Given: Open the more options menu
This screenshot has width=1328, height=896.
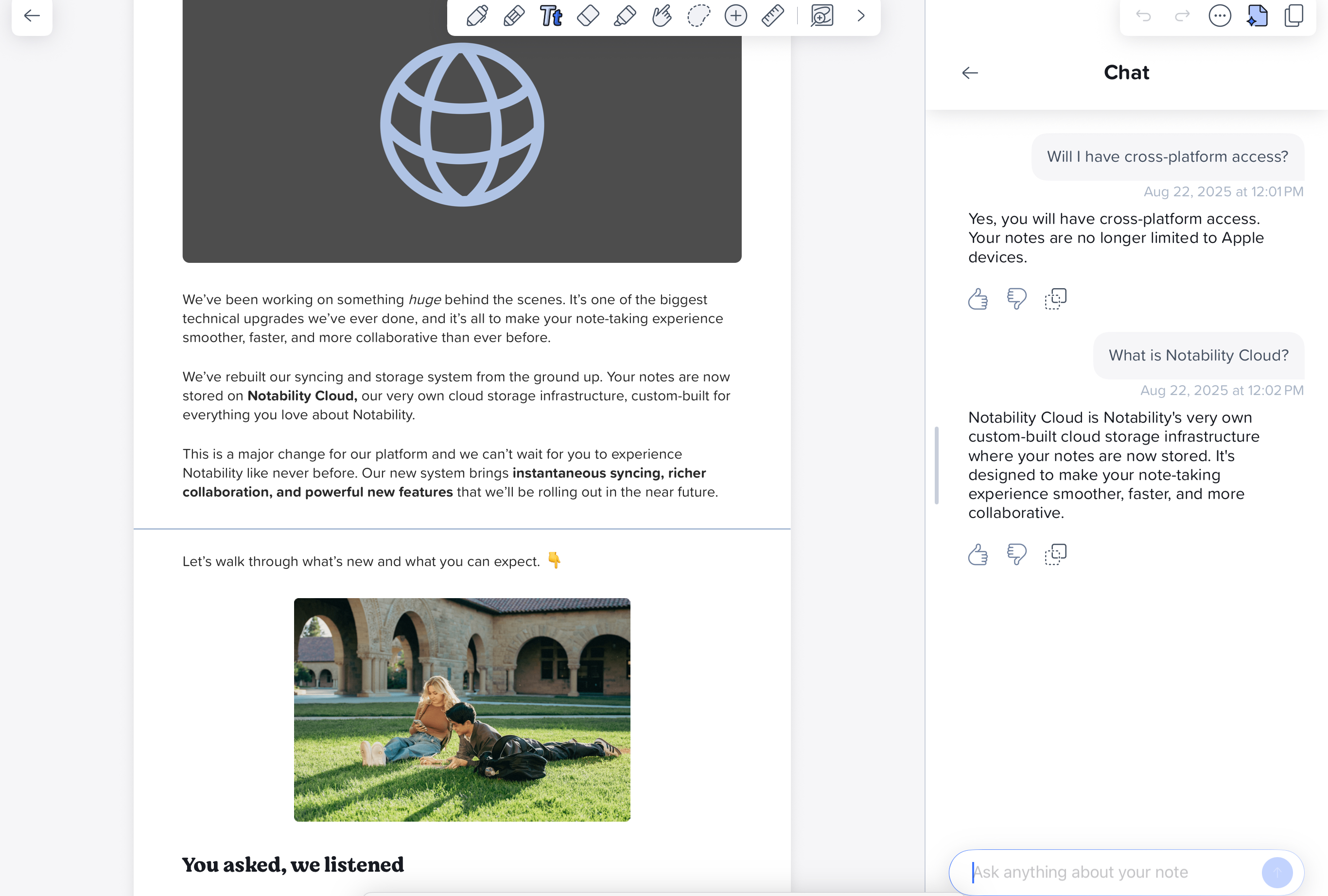Looking at the screenshot, I should 1220,16.
